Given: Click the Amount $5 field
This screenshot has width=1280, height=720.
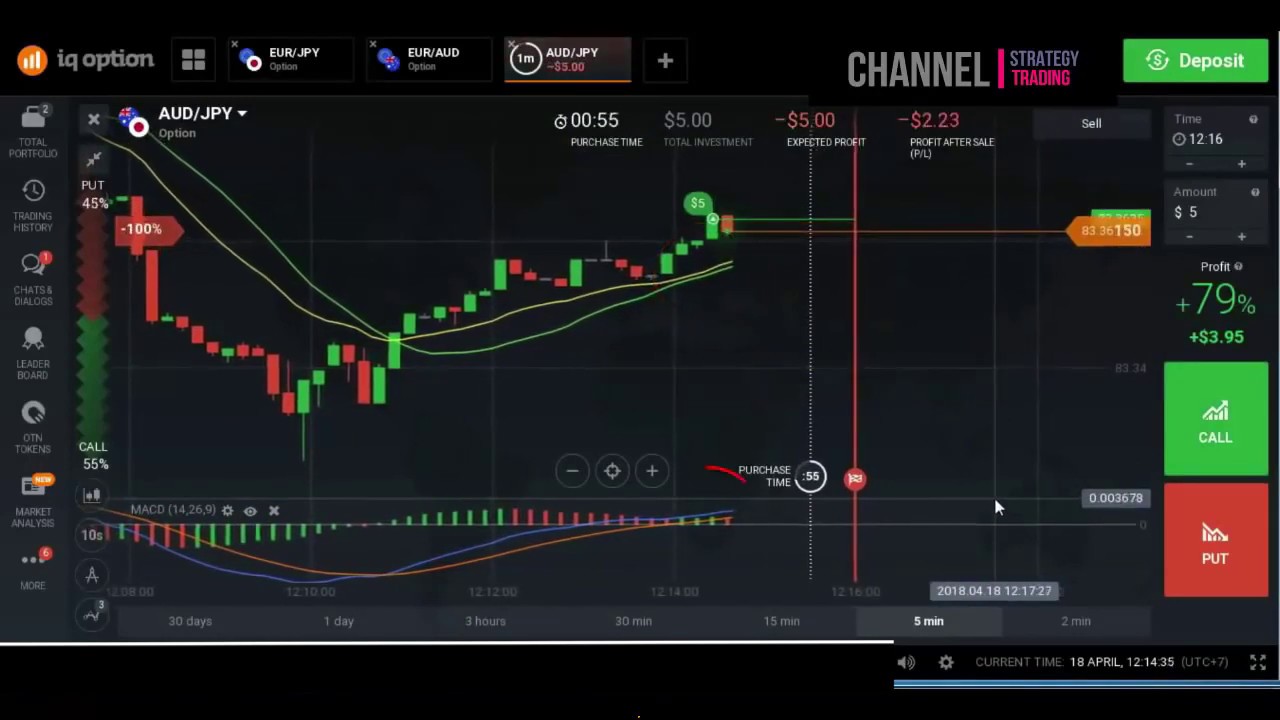Looking at the screenshot, I should point(1215,212).
